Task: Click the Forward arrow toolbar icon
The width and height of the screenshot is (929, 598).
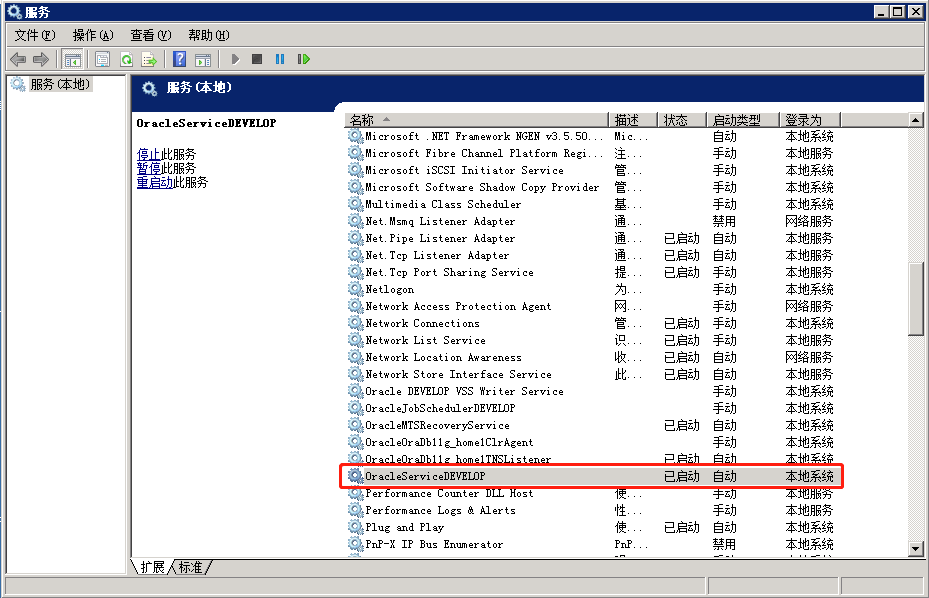Action: (x=41, y=59)
